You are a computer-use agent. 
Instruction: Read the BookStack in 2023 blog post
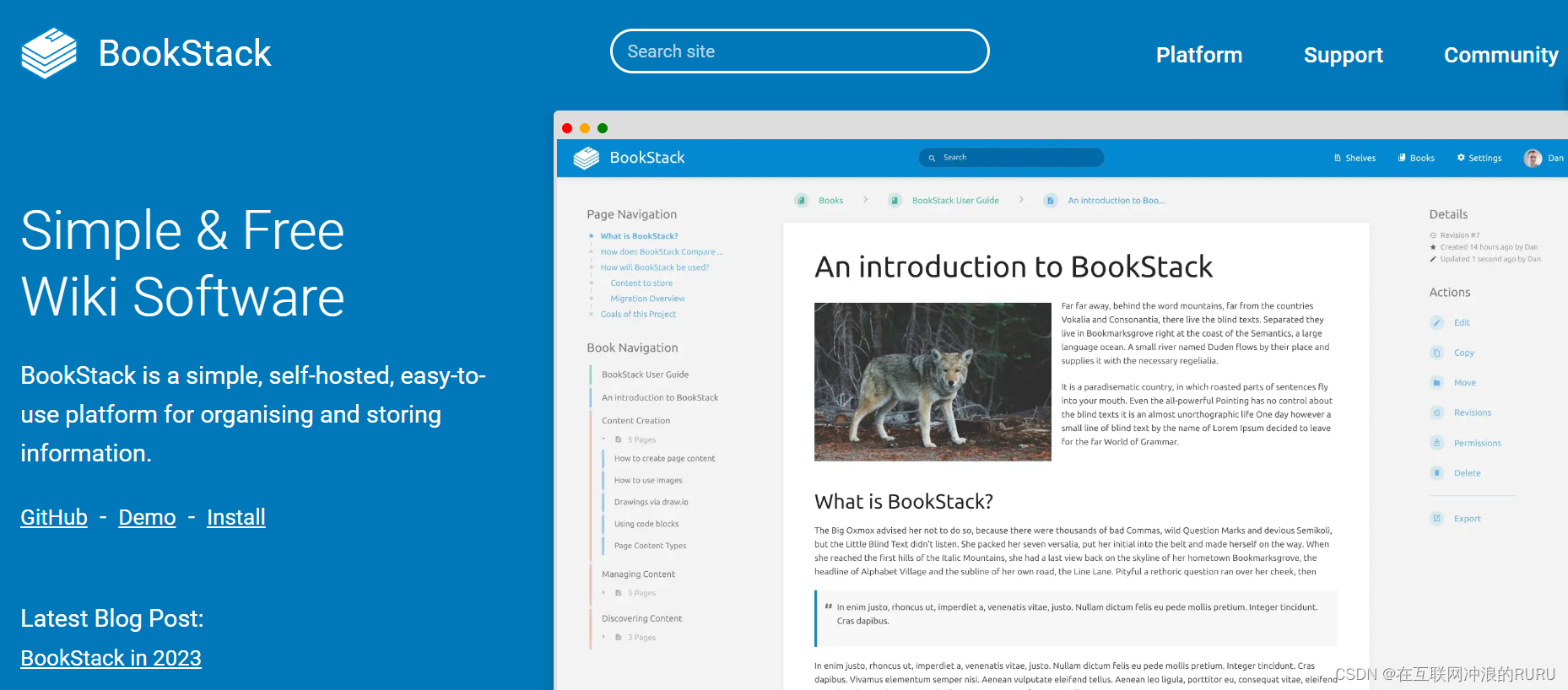tap(111, 658)
